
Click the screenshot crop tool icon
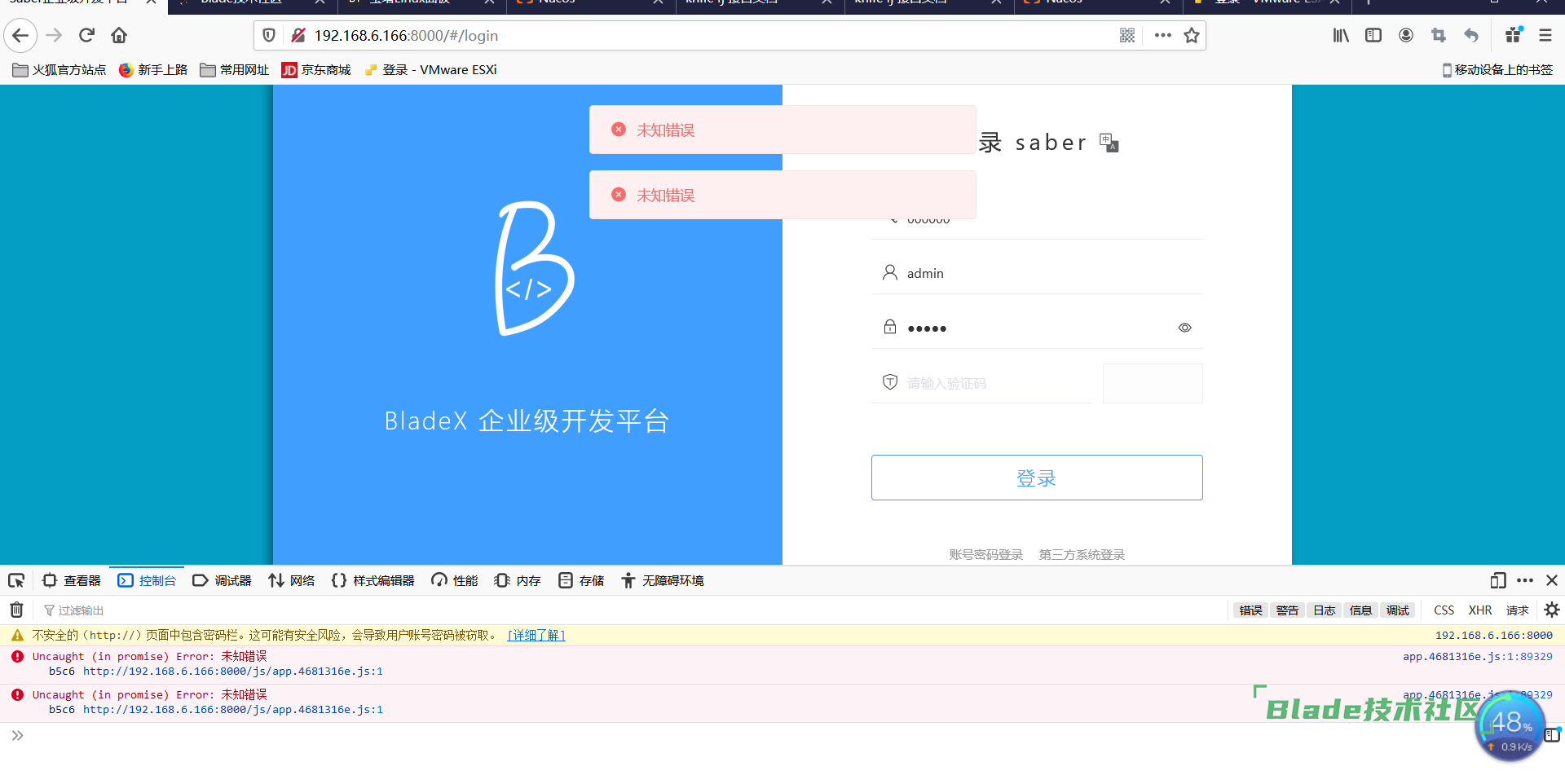pos(1439,35)
